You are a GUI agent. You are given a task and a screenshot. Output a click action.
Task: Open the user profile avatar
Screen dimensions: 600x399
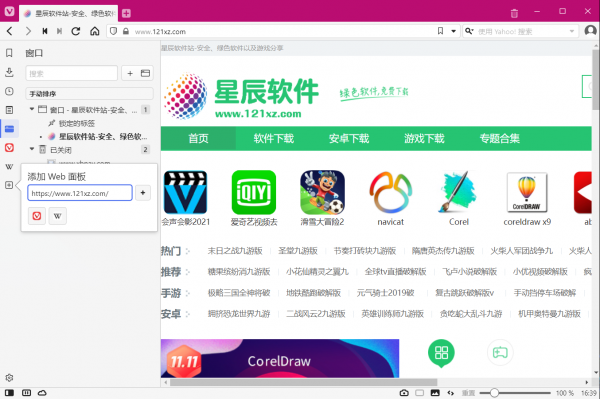[590, 31]
